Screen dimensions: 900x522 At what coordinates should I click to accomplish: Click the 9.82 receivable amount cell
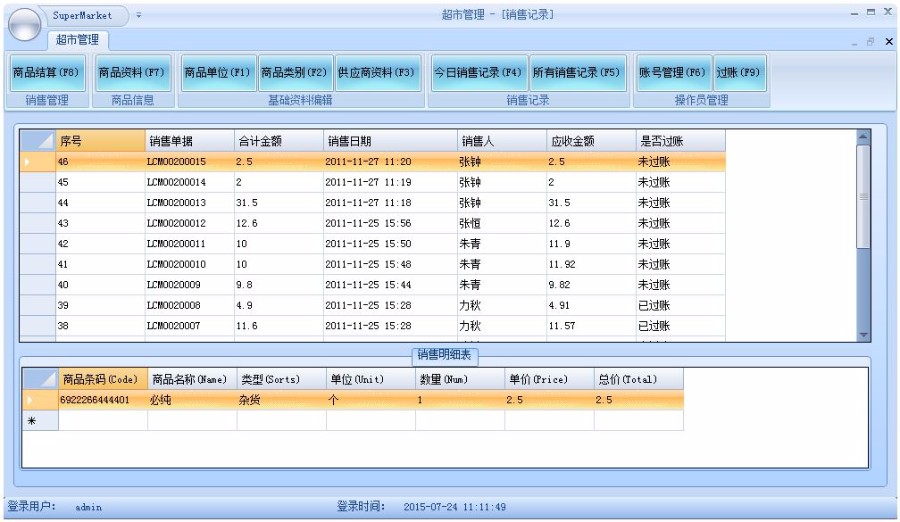(x=591, y=285)
